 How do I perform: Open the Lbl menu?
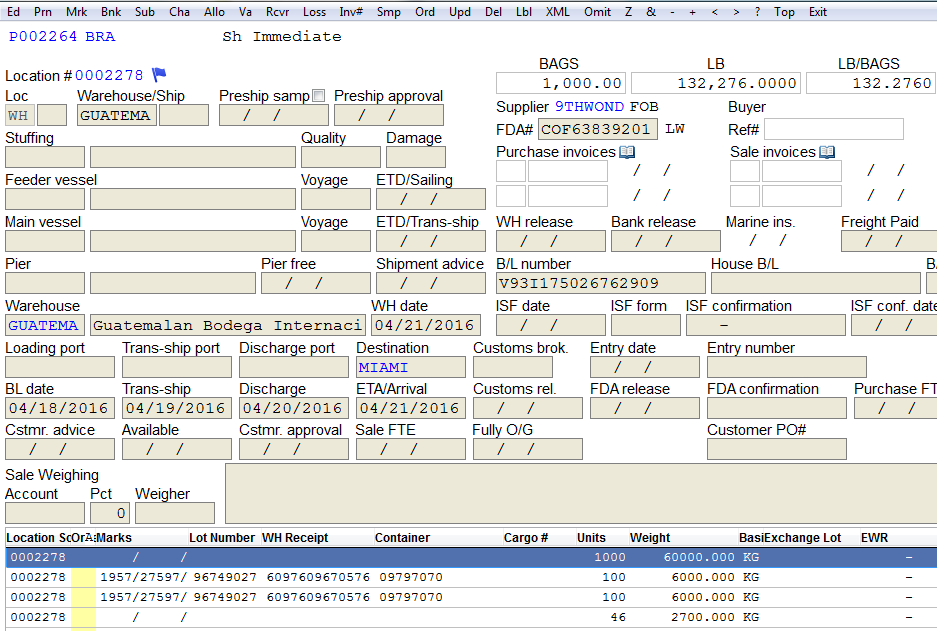coord(524,12)
